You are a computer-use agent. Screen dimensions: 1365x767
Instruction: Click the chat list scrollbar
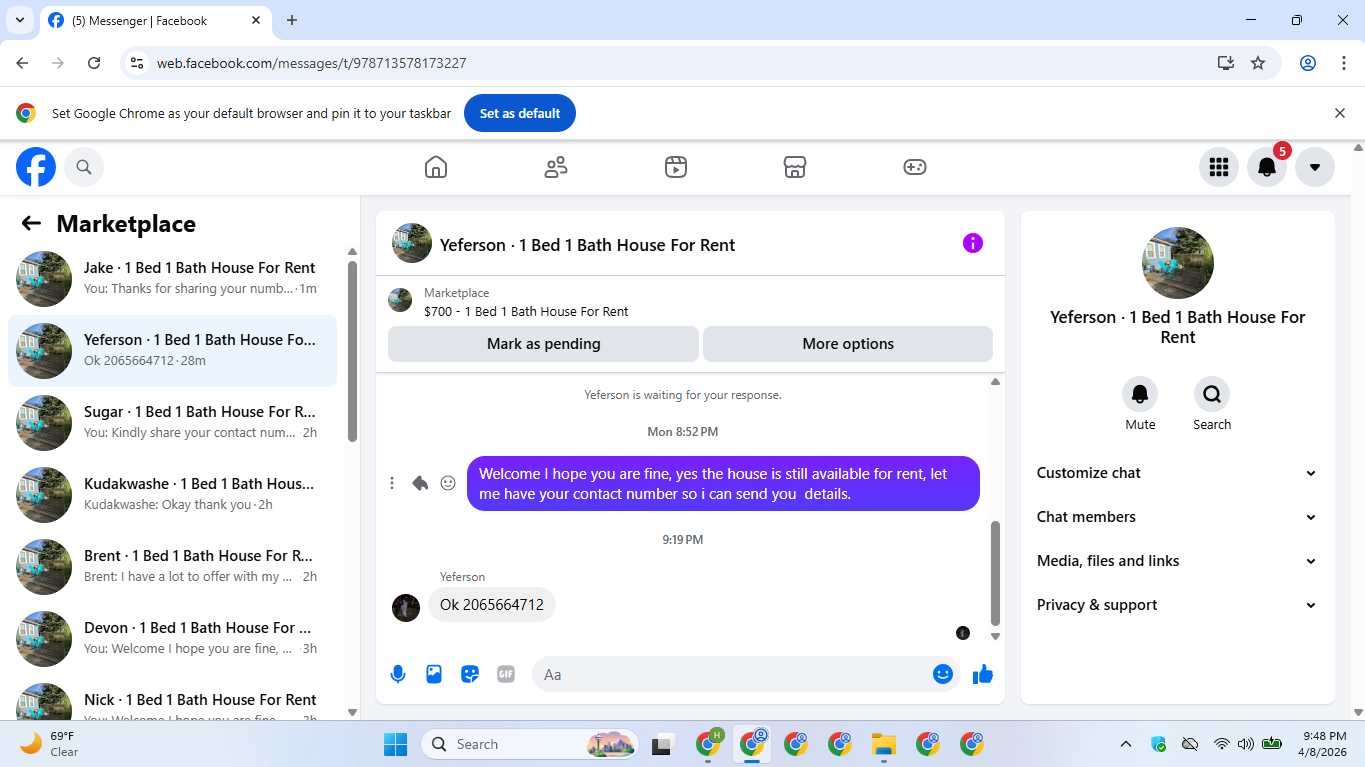pyautogui.click(x=352, y=350)
